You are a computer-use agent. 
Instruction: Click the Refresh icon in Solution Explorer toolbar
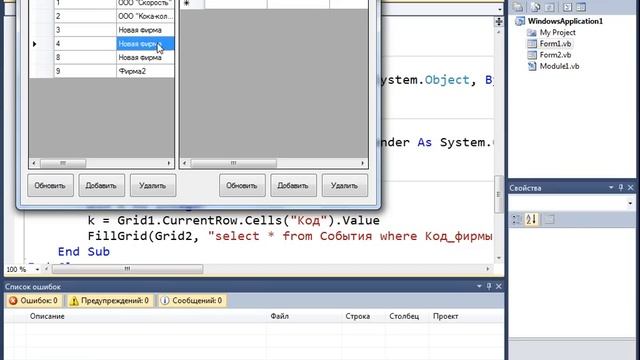[549, 7]
